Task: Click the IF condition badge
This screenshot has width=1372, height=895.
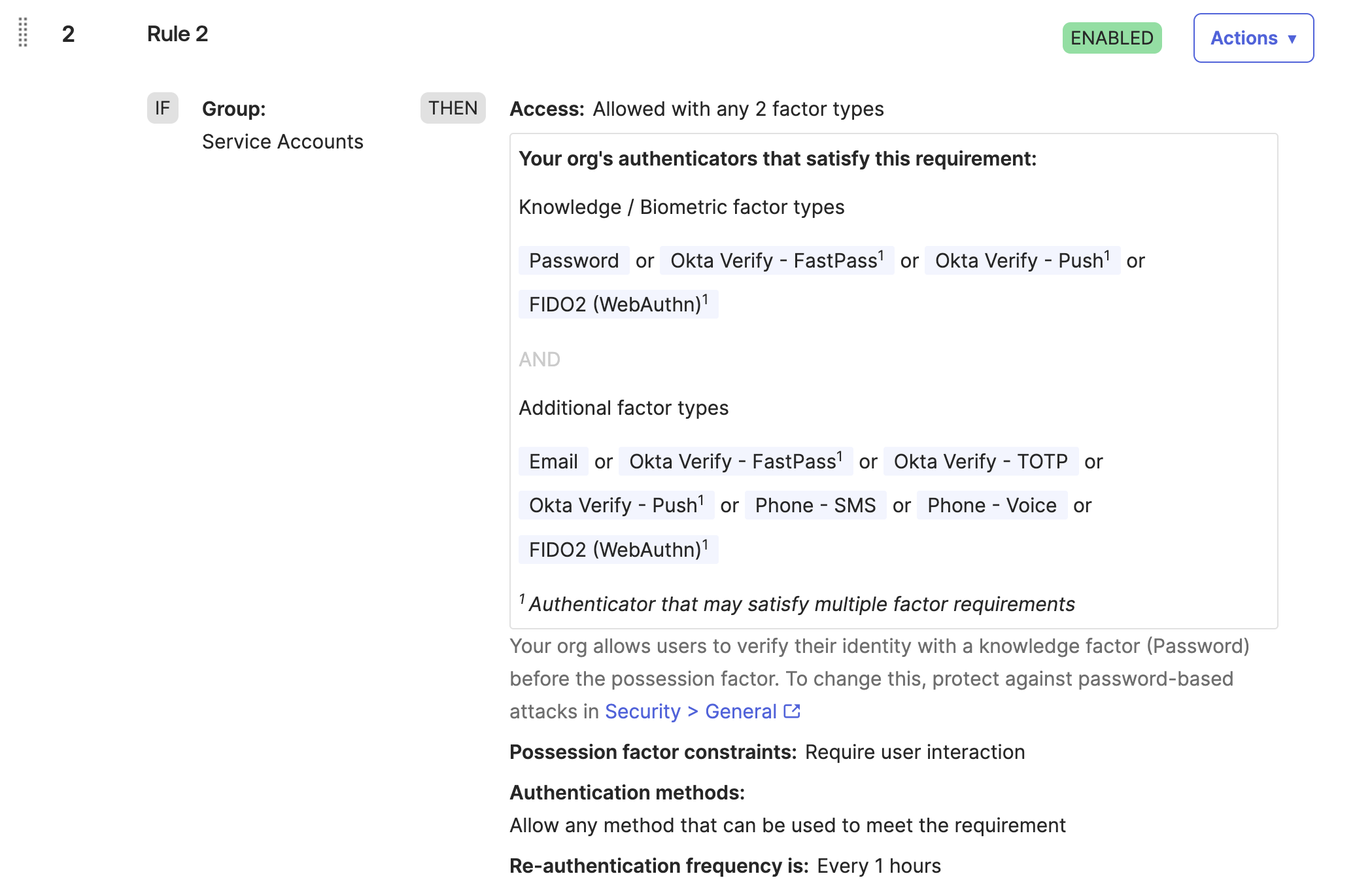Action: point(162,108)
